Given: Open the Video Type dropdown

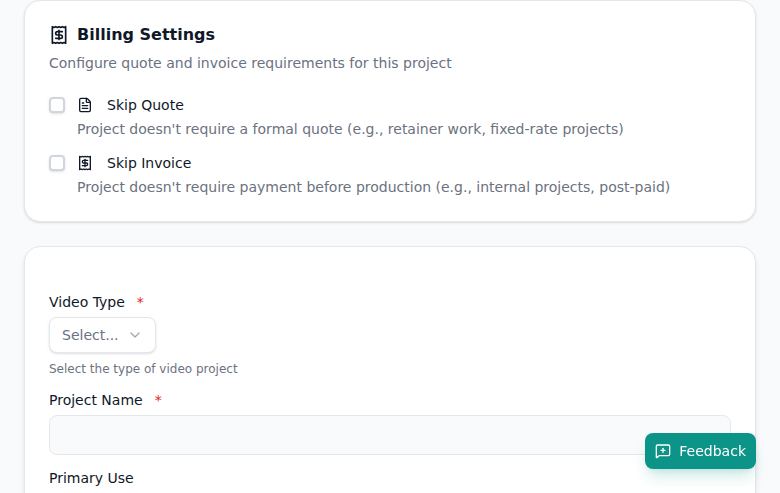Looking at the screenshot, I should point(102,335).
